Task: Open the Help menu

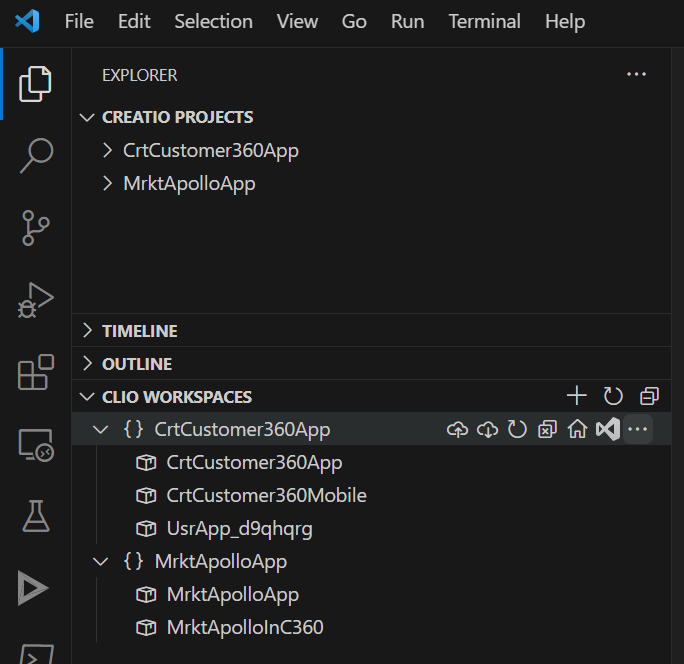Action: tap(565, 21)
